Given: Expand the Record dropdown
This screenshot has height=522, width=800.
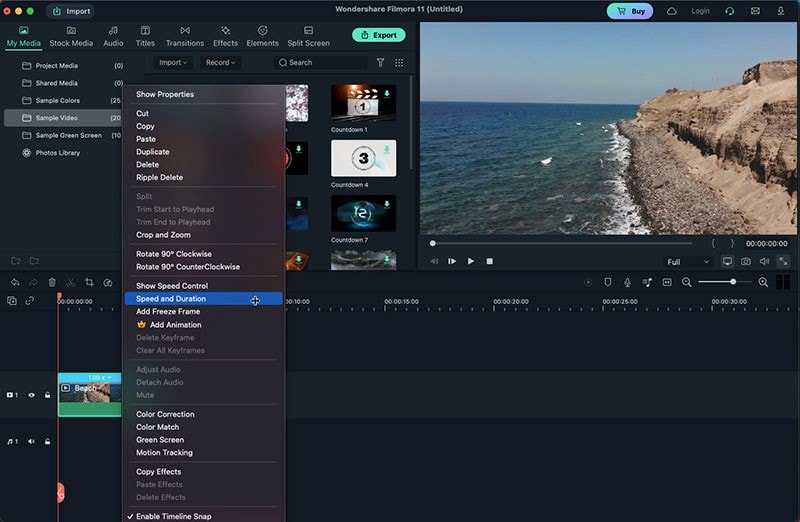Looking at the screenshot, I should pyautogui.click(x=220, y=62).
